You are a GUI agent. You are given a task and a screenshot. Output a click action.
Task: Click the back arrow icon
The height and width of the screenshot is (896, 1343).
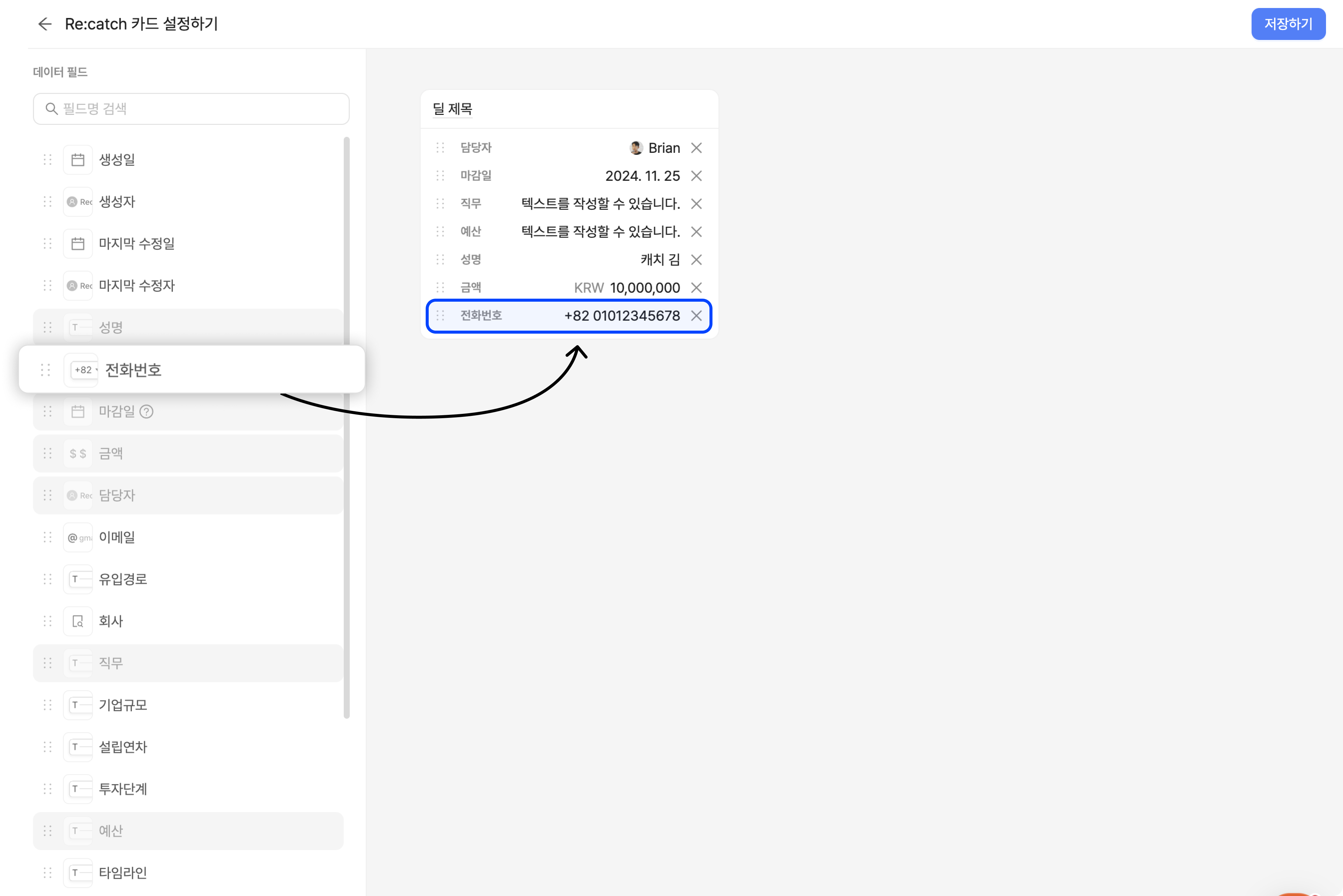point(45,24)
